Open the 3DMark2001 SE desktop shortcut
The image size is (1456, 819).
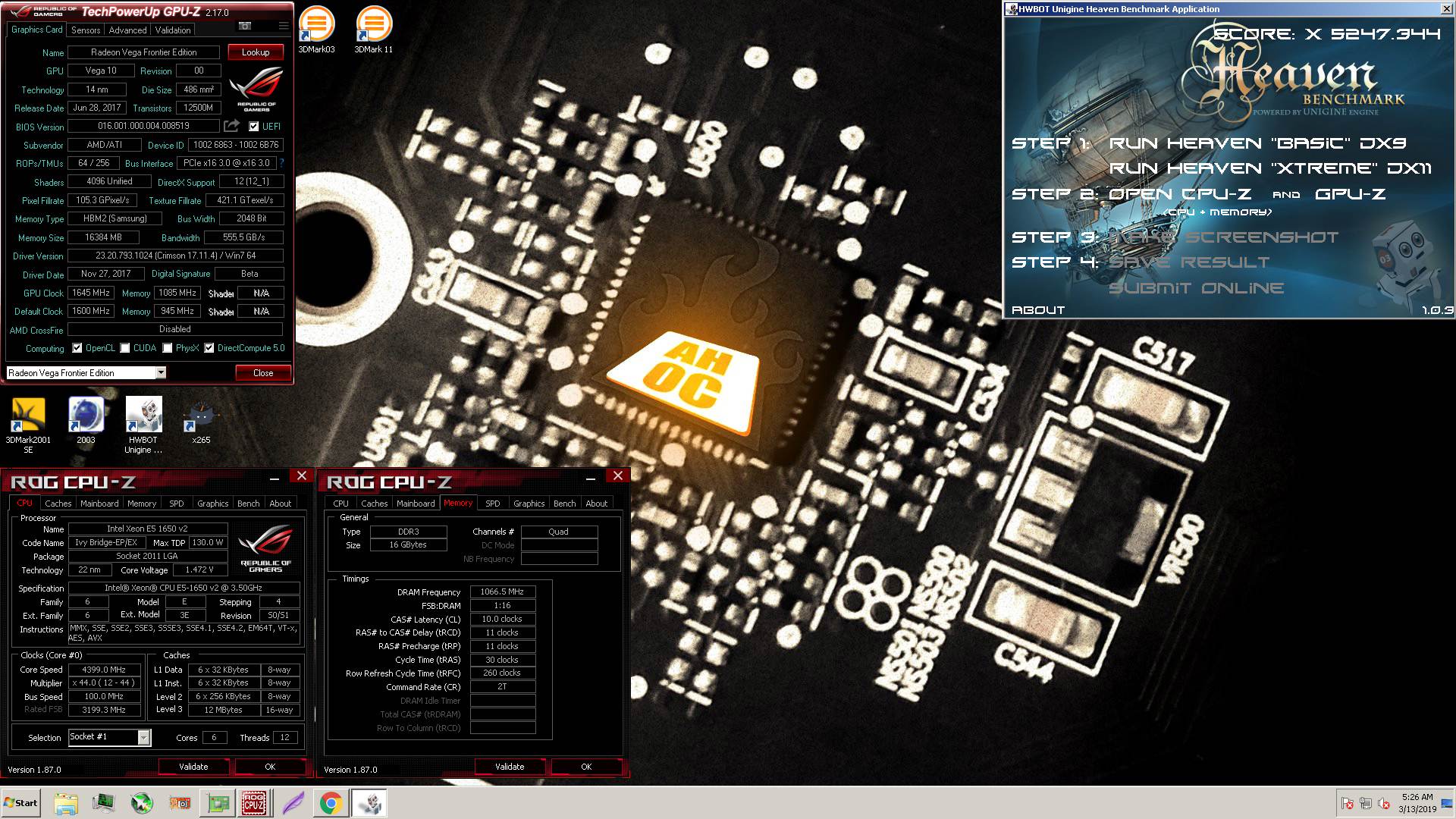[x=28, y=425]
